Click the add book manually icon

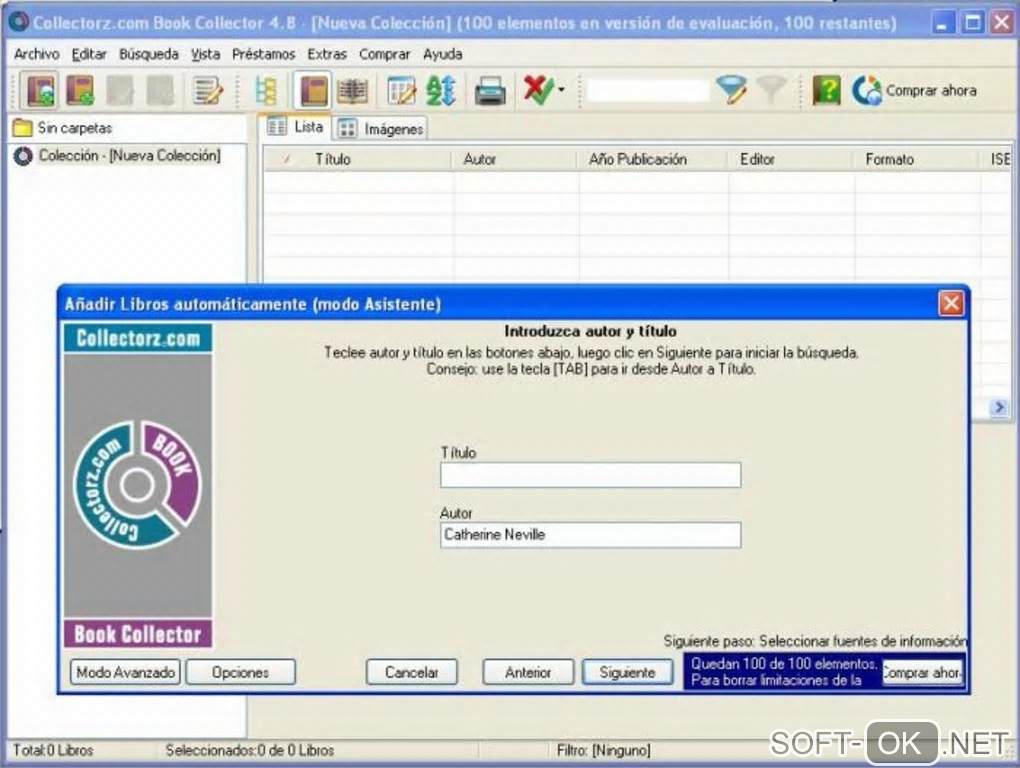coord(80,90)
